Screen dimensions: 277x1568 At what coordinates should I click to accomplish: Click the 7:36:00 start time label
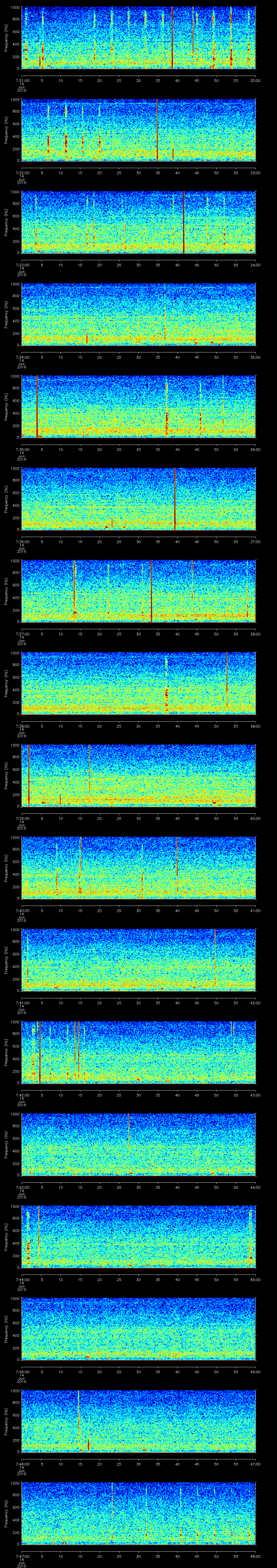click(x=22, y=542)
